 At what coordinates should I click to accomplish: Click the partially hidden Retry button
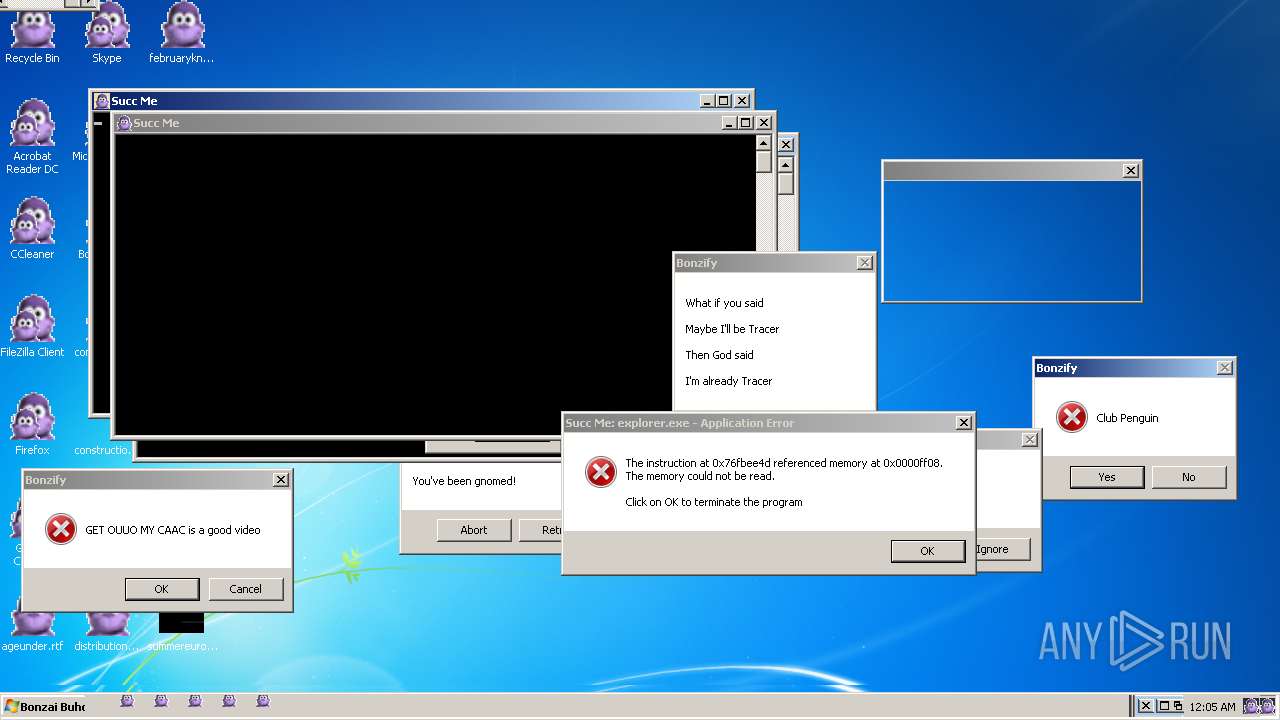540,530
